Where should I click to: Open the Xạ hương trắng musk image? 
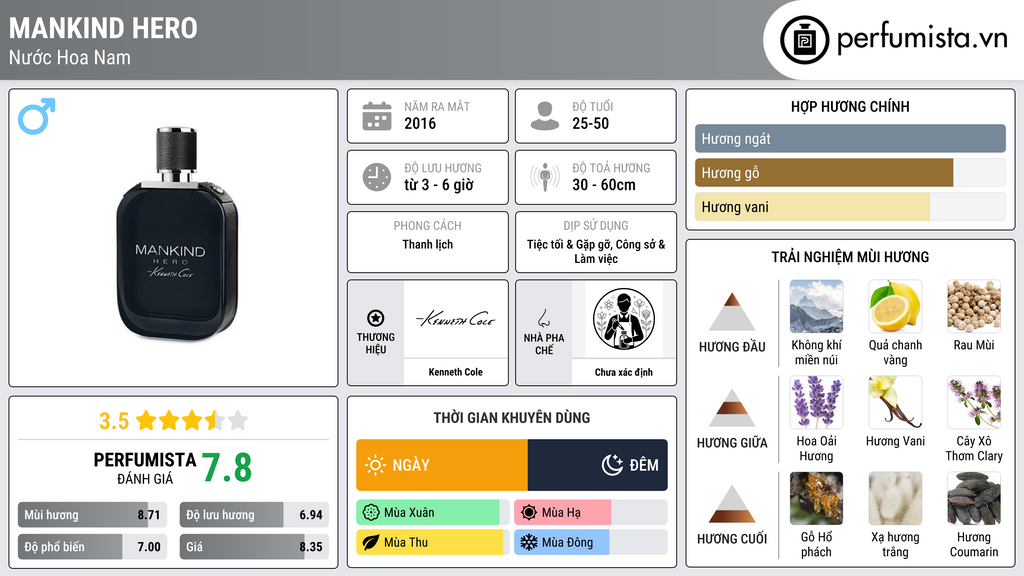tap(895, 498)
